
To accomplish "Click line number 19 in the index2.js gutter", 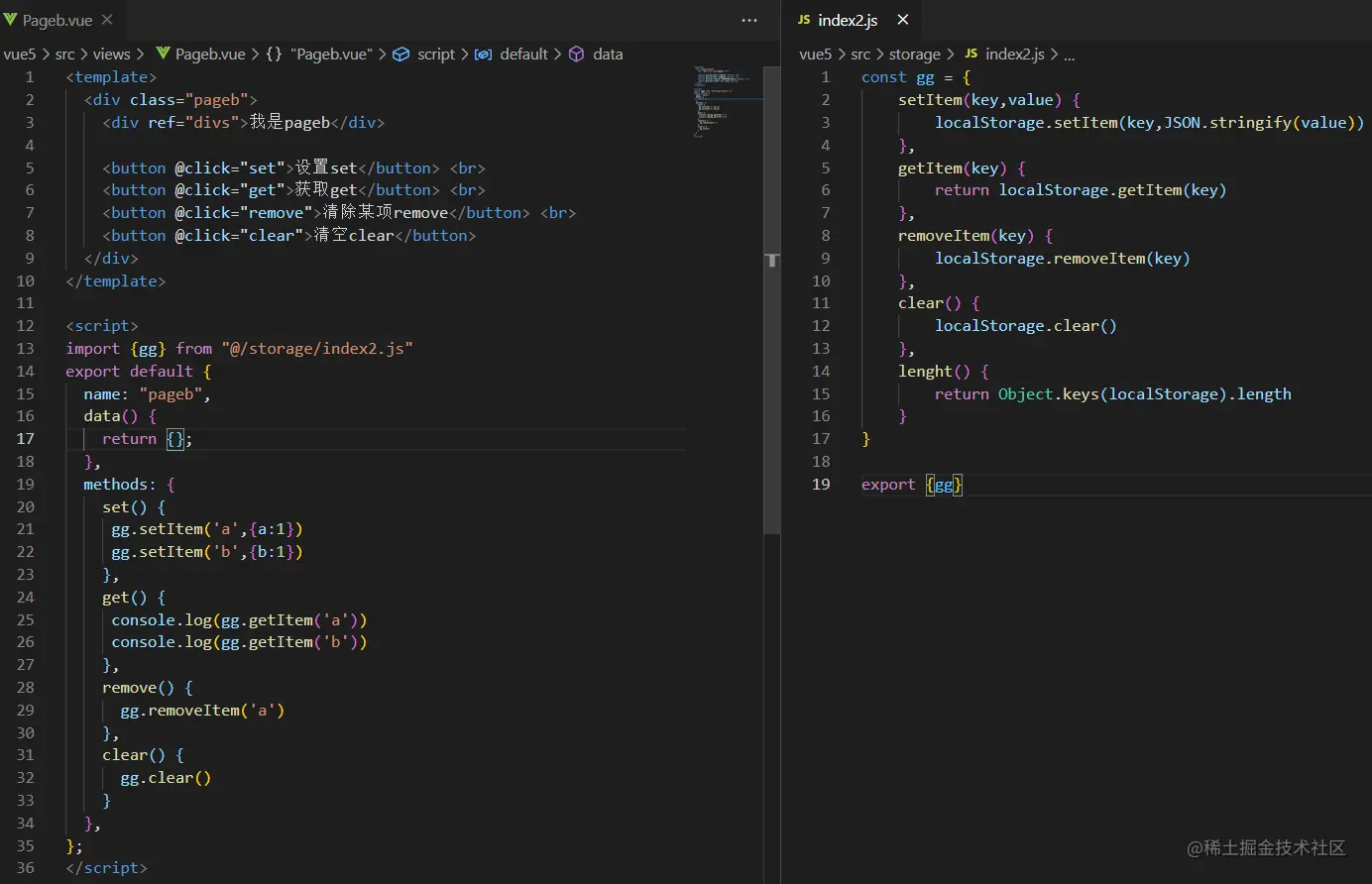I will (x=821, y=485).
